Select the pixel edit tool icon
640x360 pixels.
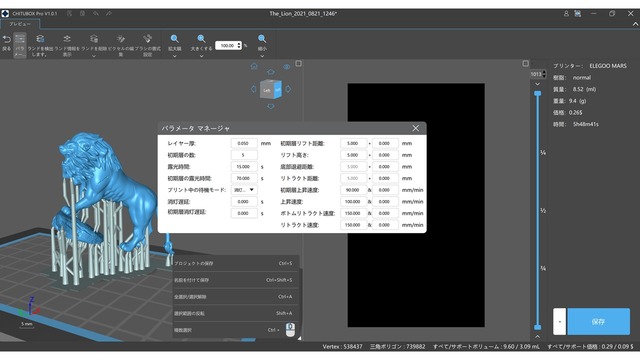(121, 39)
